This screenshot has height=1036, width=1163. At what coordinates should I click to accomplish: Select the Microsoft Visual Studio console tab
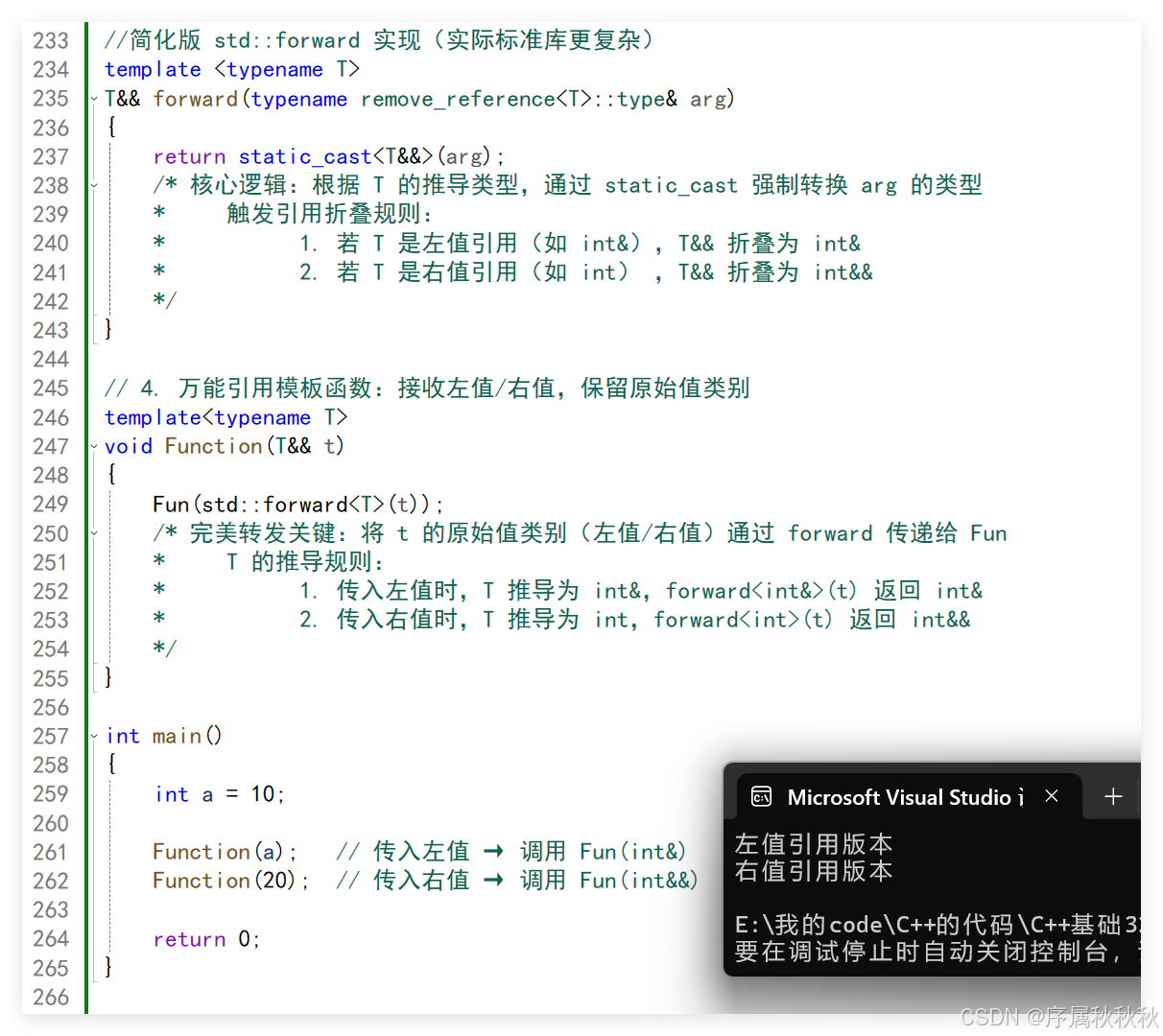[907, 797]
